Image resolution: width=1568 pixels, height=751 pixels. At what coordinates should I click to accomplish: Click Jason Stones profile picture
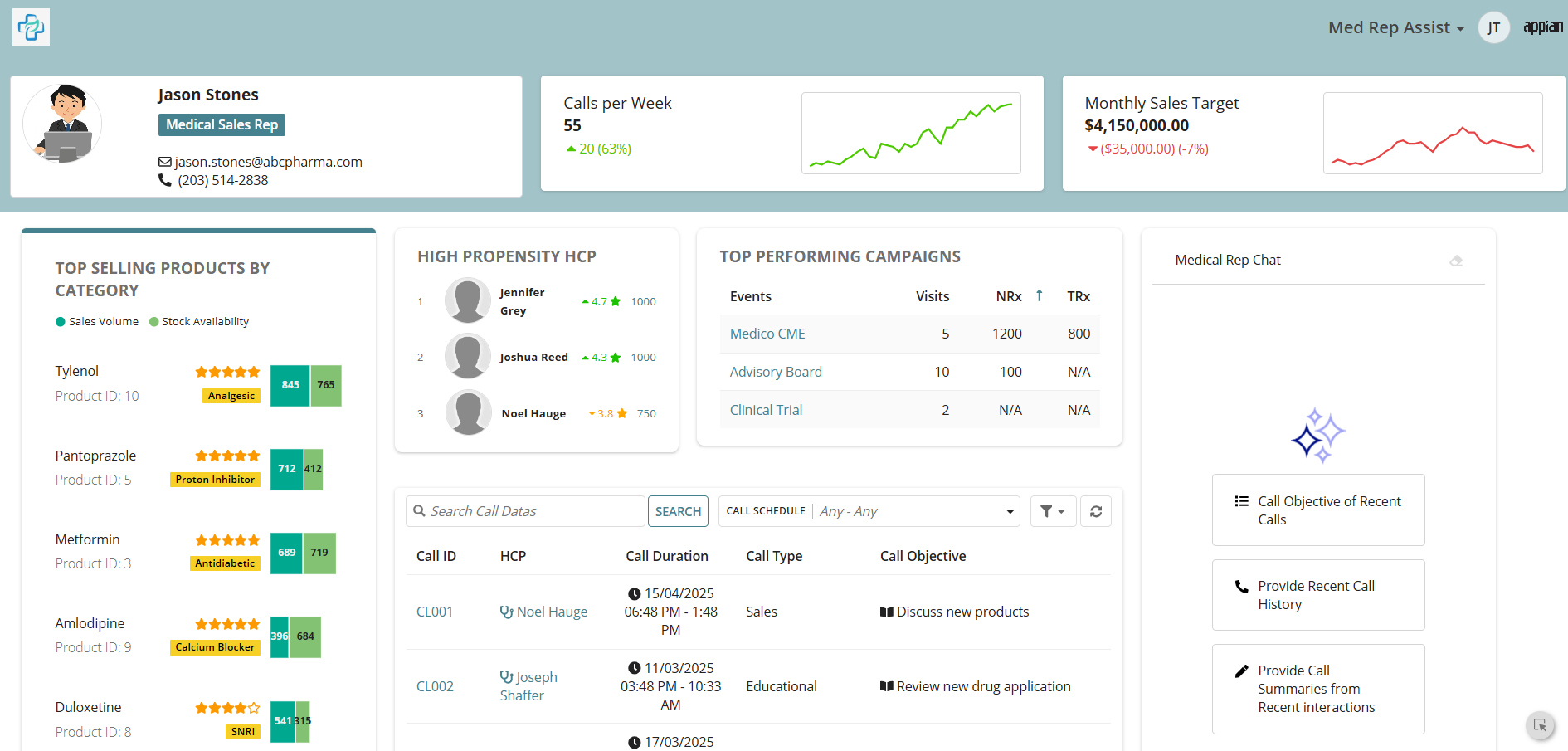(x=62, y=123)
